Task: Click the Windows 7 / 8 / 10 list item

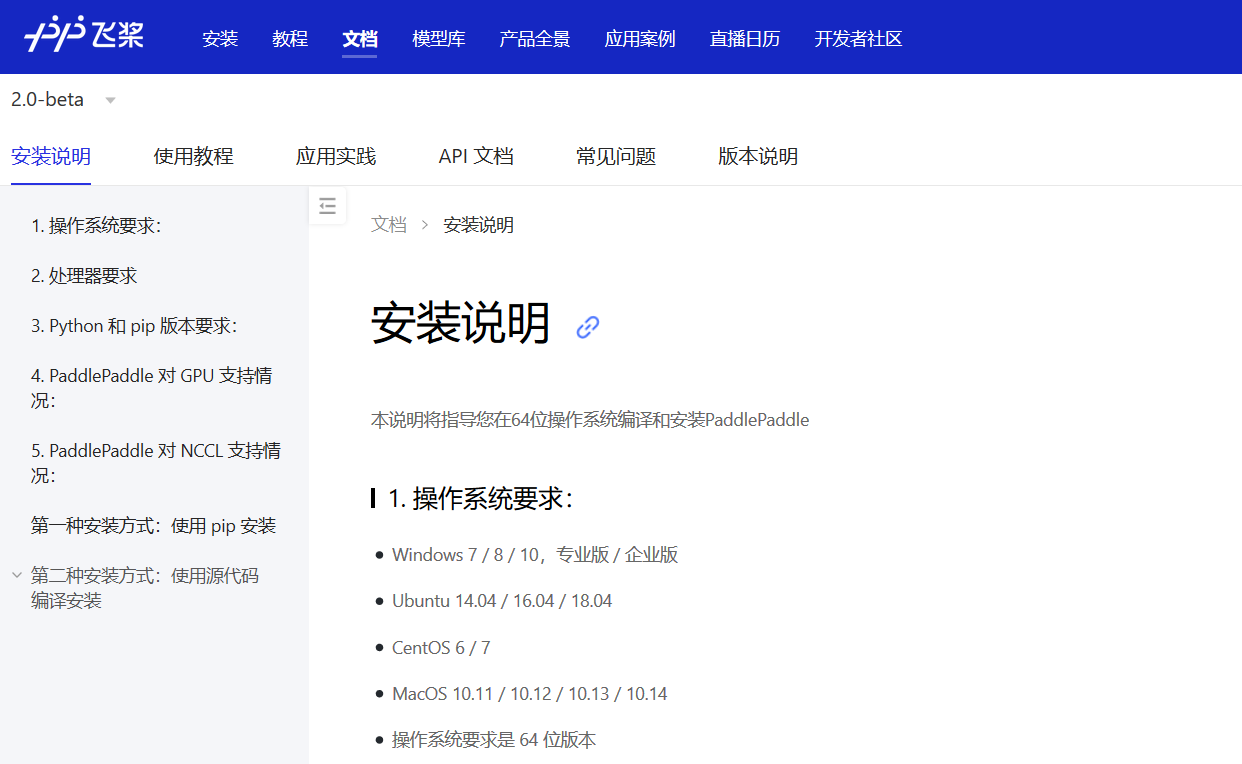Action: pos(535,555)
